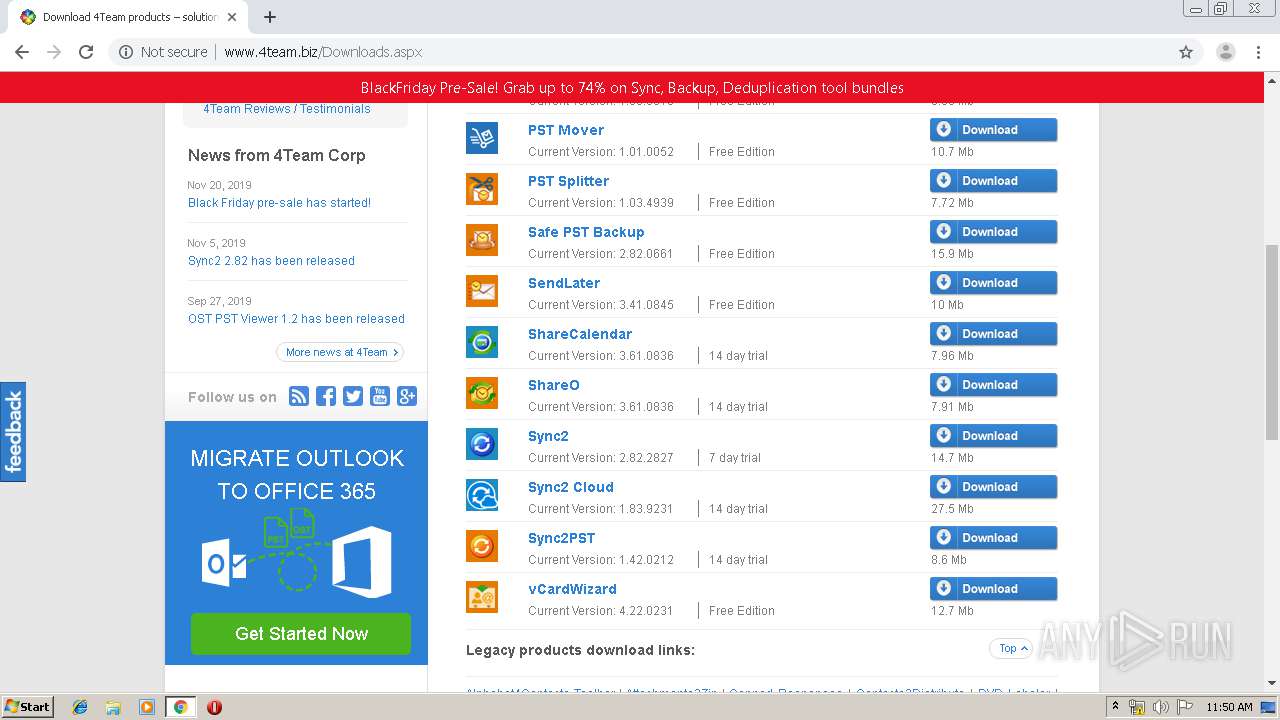Image resolution: width=1280 pixels, height=720 pixels.
Task: Open the Windows Start menu
Action: pyautogui.click(x=28, y=707)
